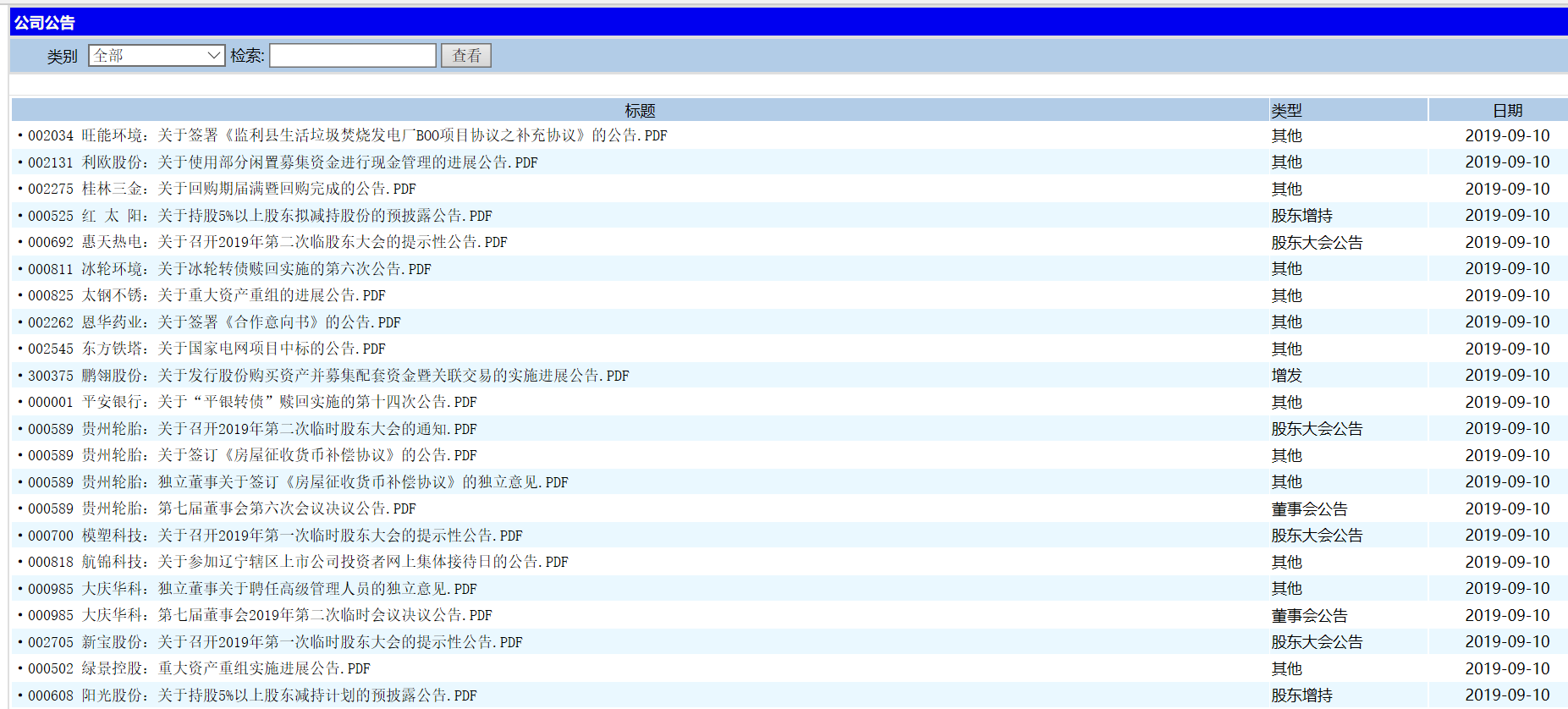Open 太钢不锈 重大资产重组进展 announcement
The width and height of the screenshot is (1568, 709).
[206, 295]
